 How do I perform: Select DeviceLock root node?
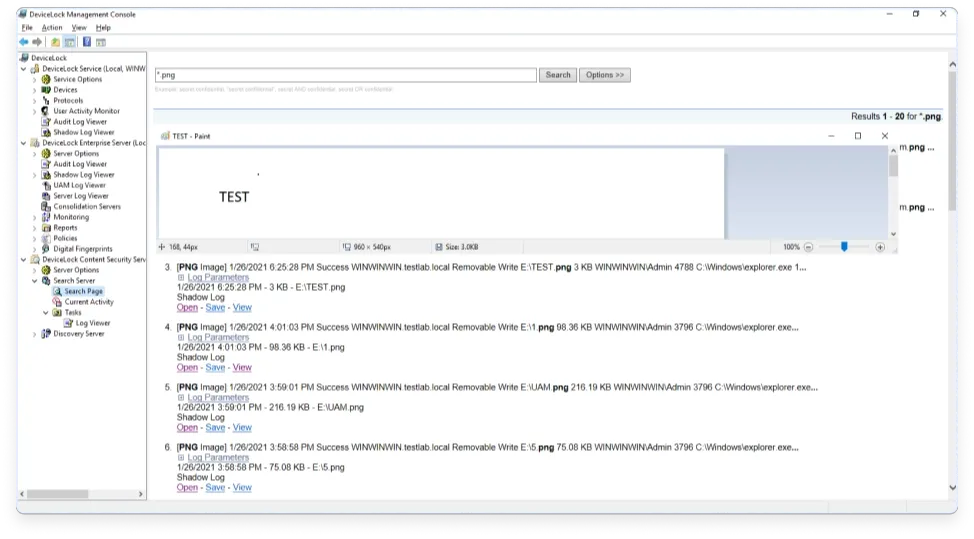click(48, 58)
